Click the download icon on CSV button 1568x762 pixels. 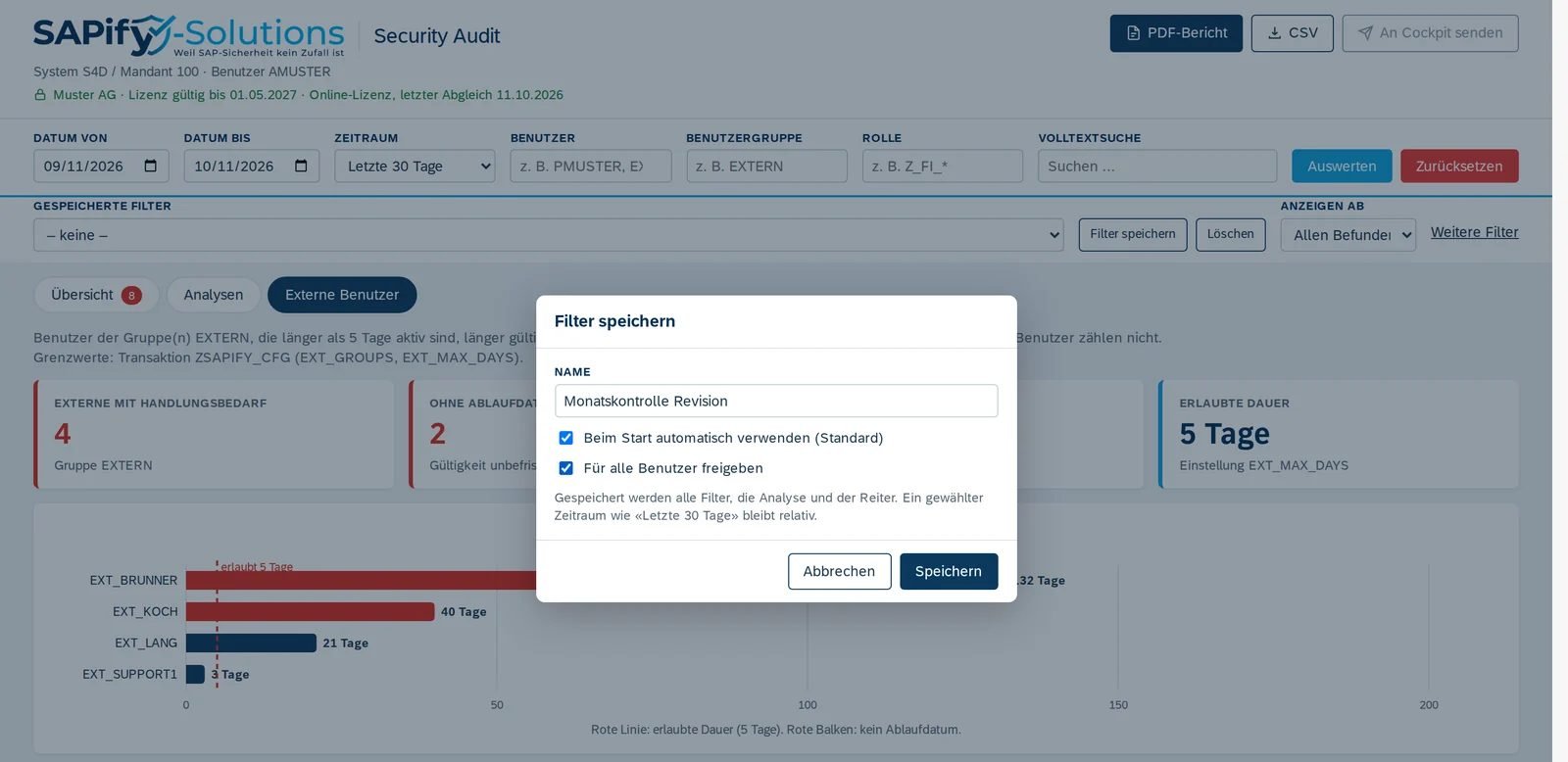point(1275,33)
